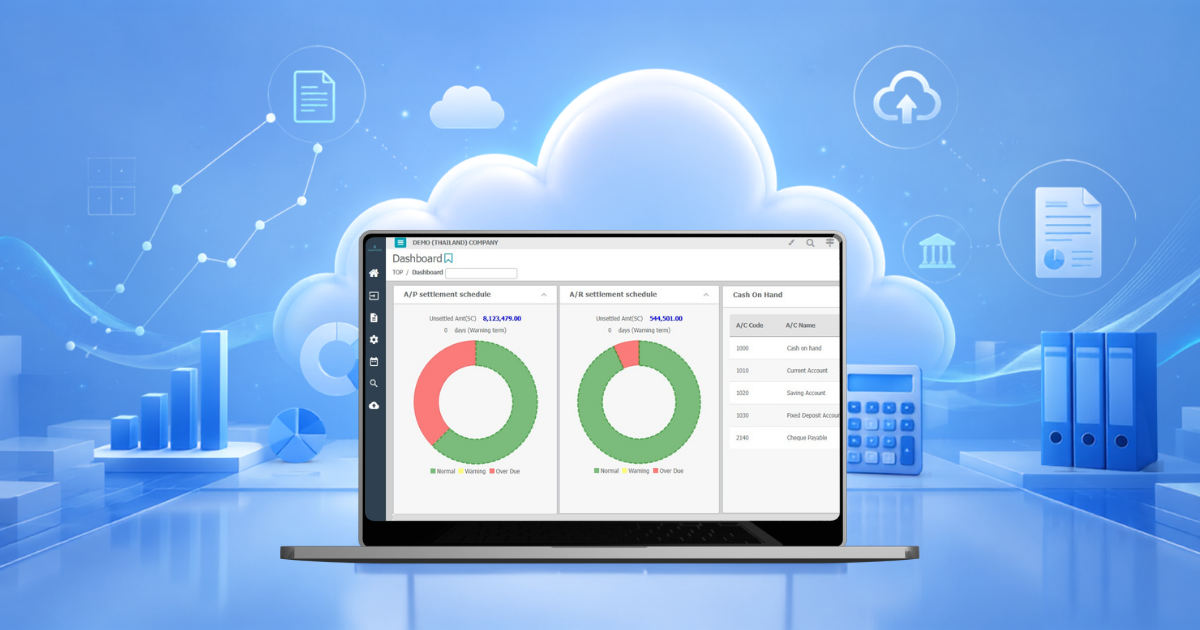The width and height of the screenshot is (1200, 630).
Task: Click the Dashboard breadcrumb link
Action: click(427, 272)
